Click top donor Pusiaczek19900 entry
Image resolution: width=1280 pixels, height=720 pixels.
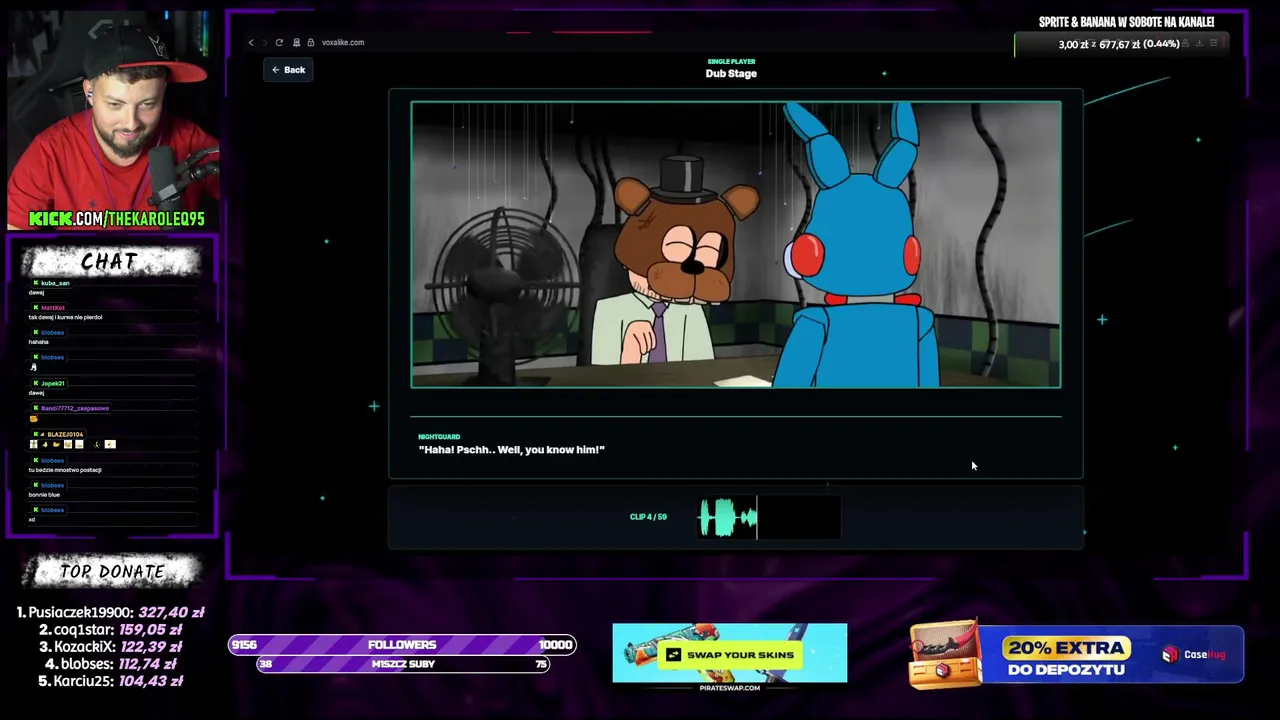pos(110,613)
